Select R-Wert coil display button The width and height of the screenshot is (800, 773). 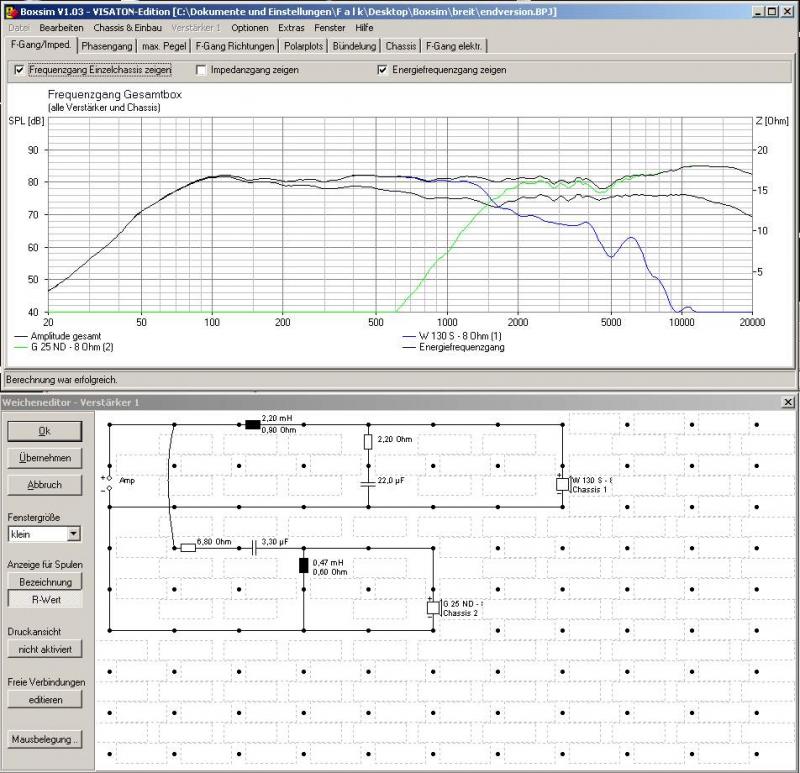[x=44, y=600]
